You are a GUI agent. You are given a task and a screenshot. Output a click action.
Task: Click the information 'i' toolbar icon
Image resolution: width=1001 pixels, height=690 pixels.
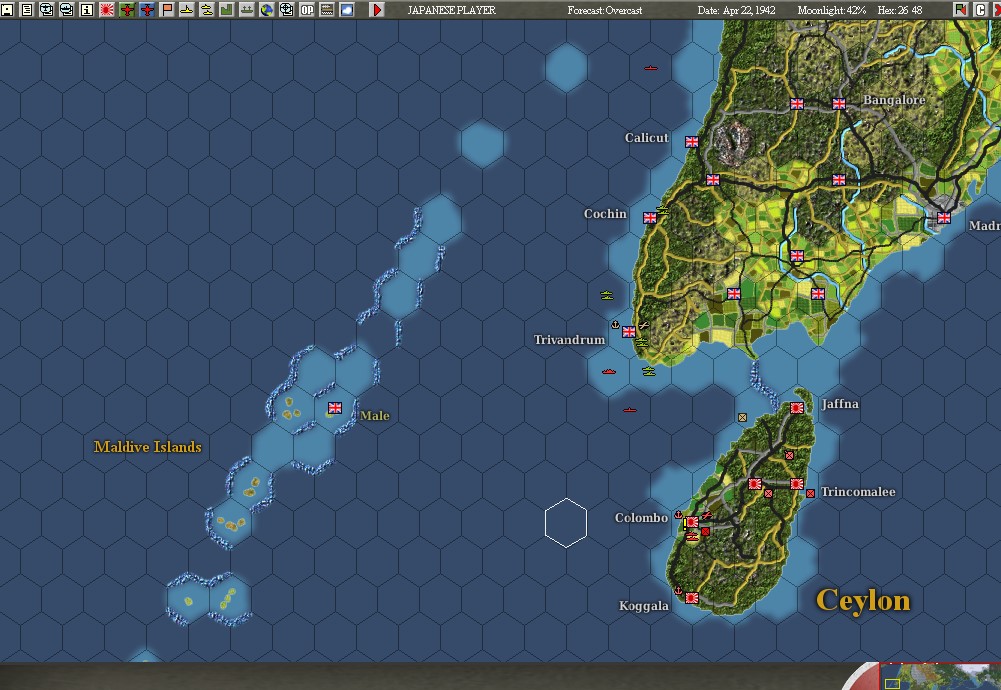[87, 10]
